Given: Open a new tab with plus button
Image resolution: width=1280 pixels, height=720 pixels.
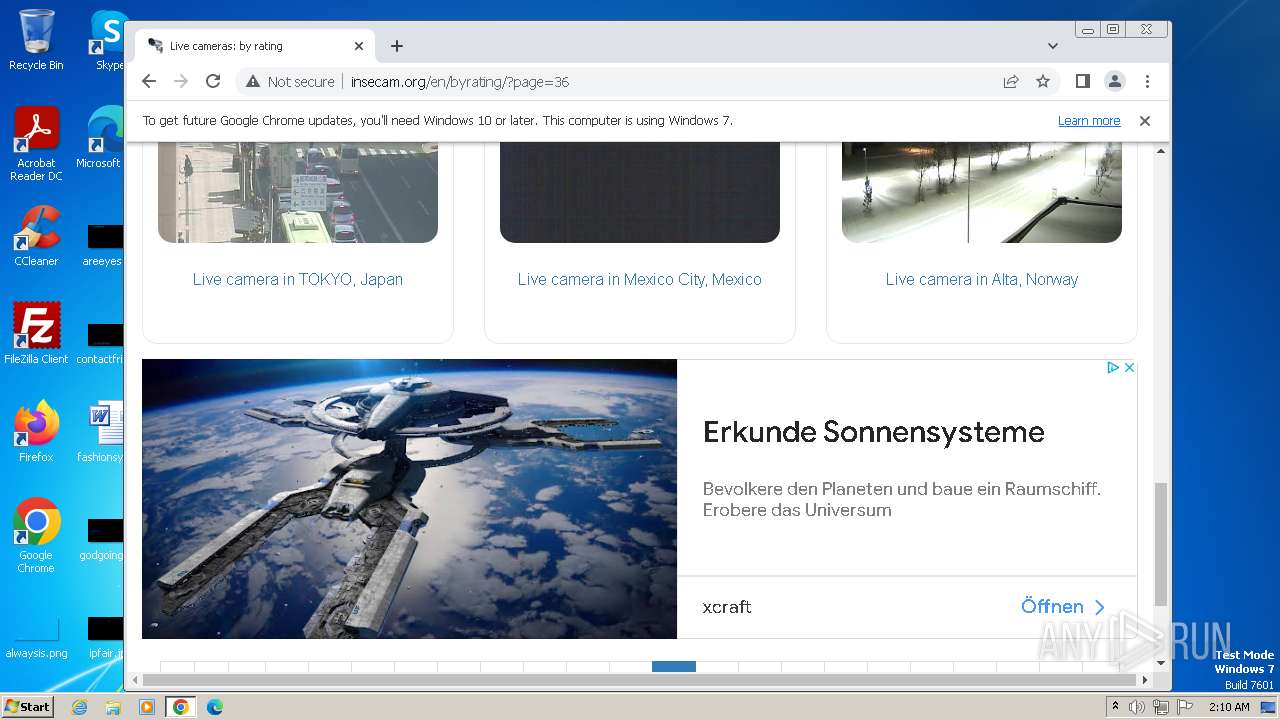Looking at the screenshot, I should click(x=397, y=46).
